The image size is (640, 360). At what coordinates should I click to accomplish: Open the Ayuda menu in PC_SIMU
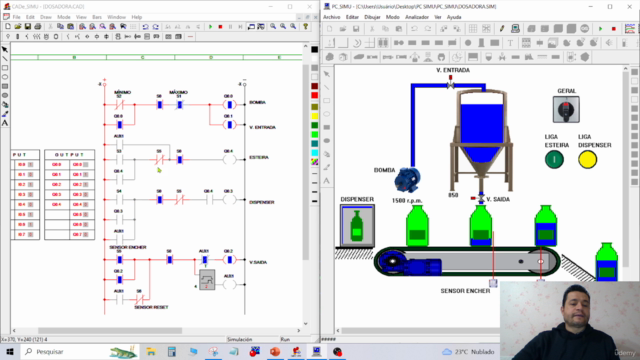[x=454, y=17]
